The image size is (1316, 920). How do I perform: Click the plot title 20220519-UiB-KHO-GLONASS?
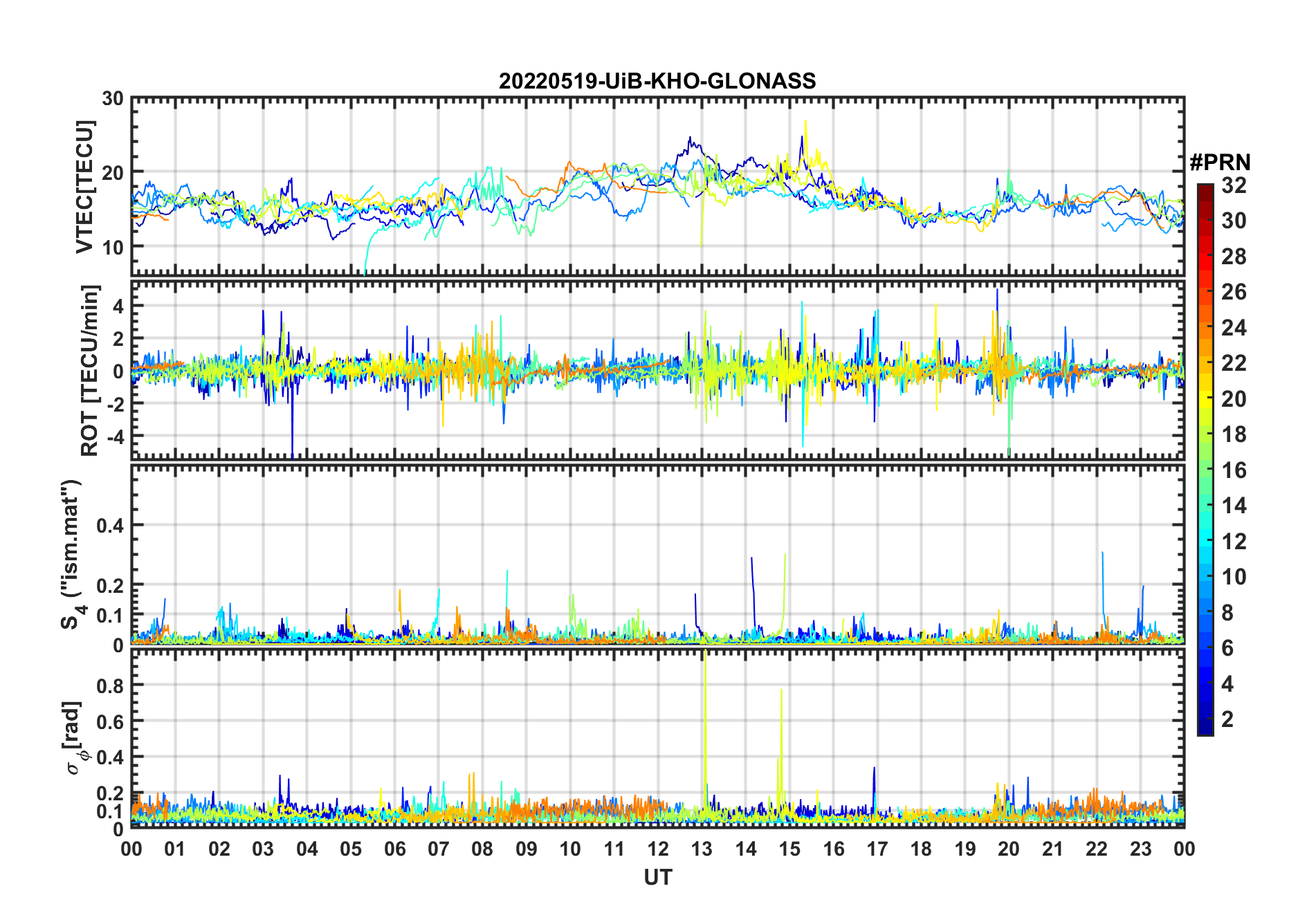coord(657,81)
